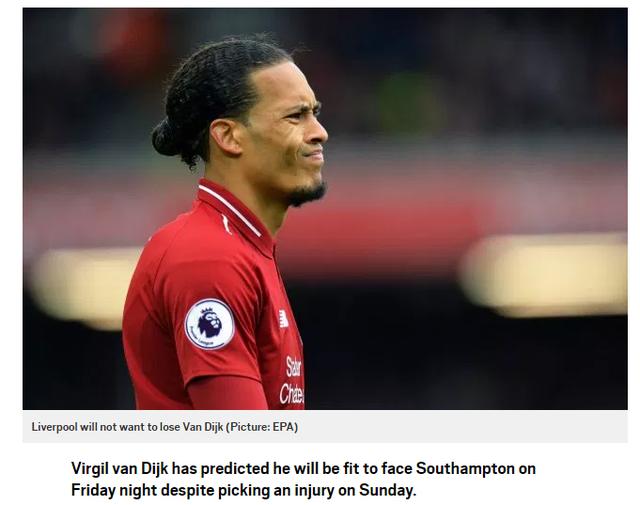Image resolution: width=640 pixels, height=505 pixels.
Task: Open the main article photo of the player
Action: tap(325, 209)
